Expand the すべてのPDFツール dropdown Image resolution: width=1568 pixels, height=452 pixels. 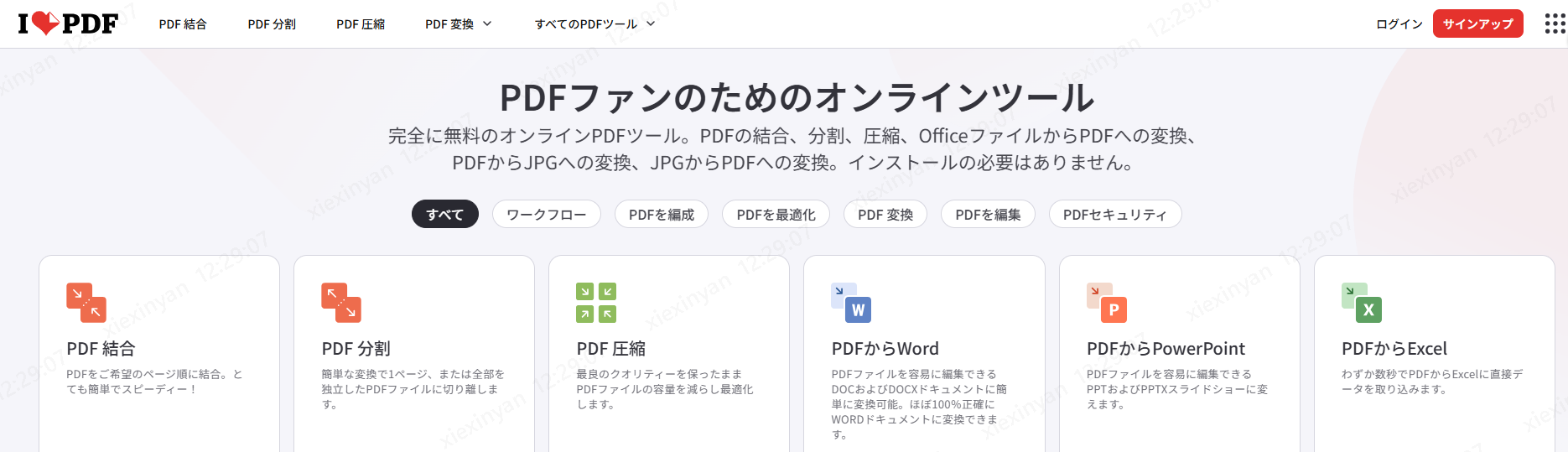594,24
